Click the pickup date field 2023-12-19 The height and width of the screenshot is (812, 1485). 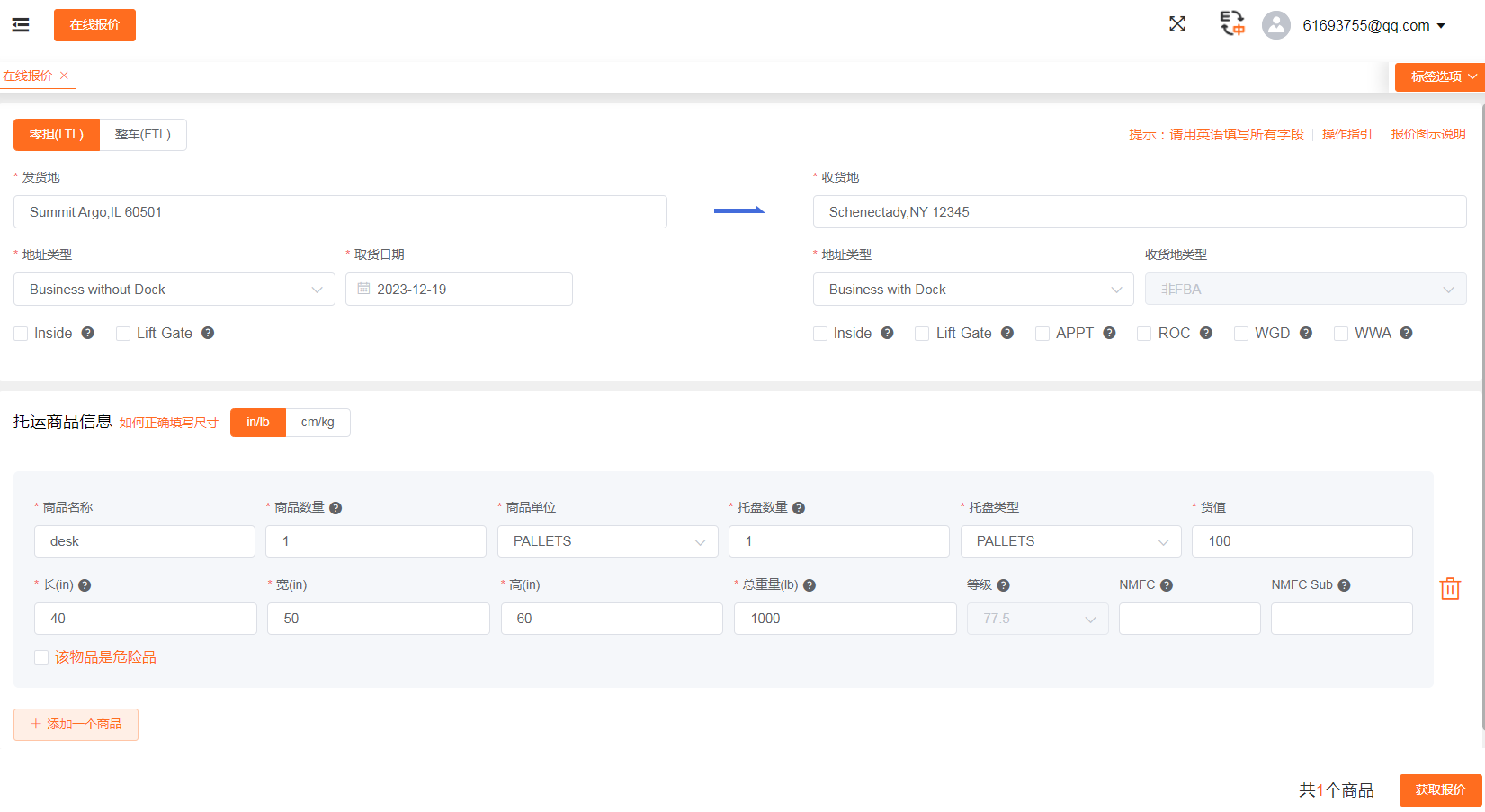coord(459,290)
